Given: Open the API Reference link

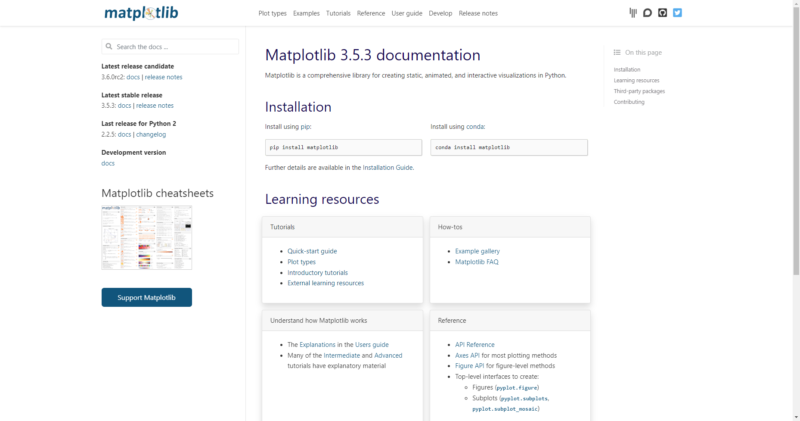Looking at the screenshot, I should 474,344.
